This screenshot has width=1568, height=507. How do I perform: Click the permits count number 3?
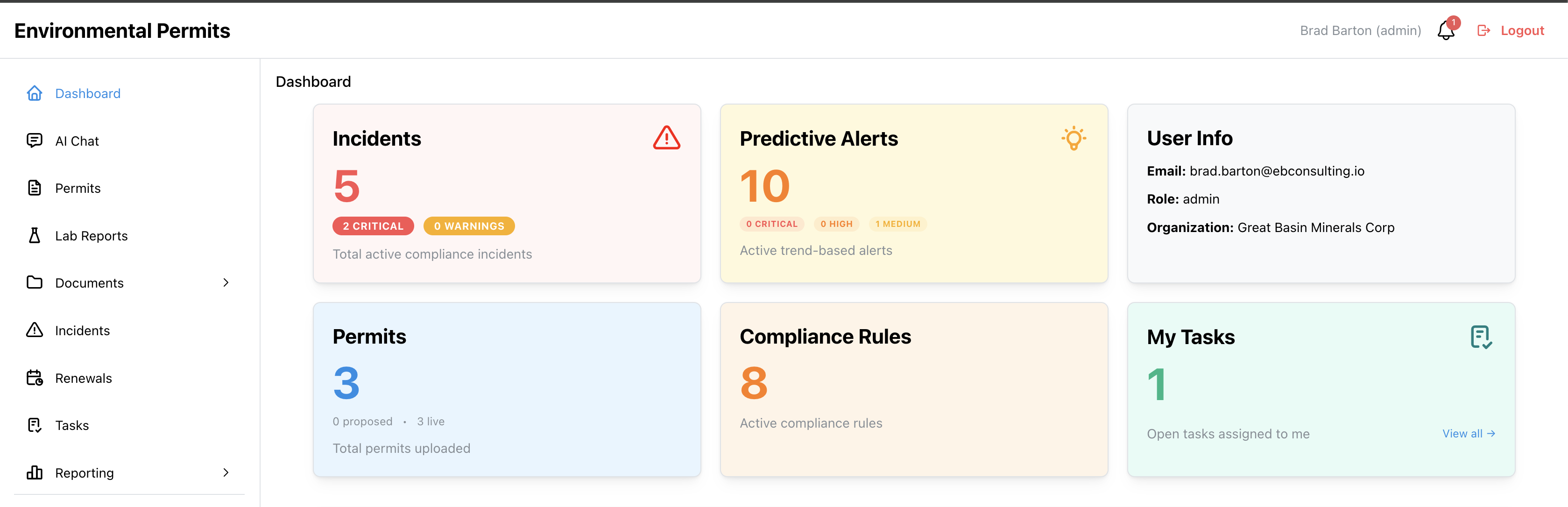(x=346, y=383)
